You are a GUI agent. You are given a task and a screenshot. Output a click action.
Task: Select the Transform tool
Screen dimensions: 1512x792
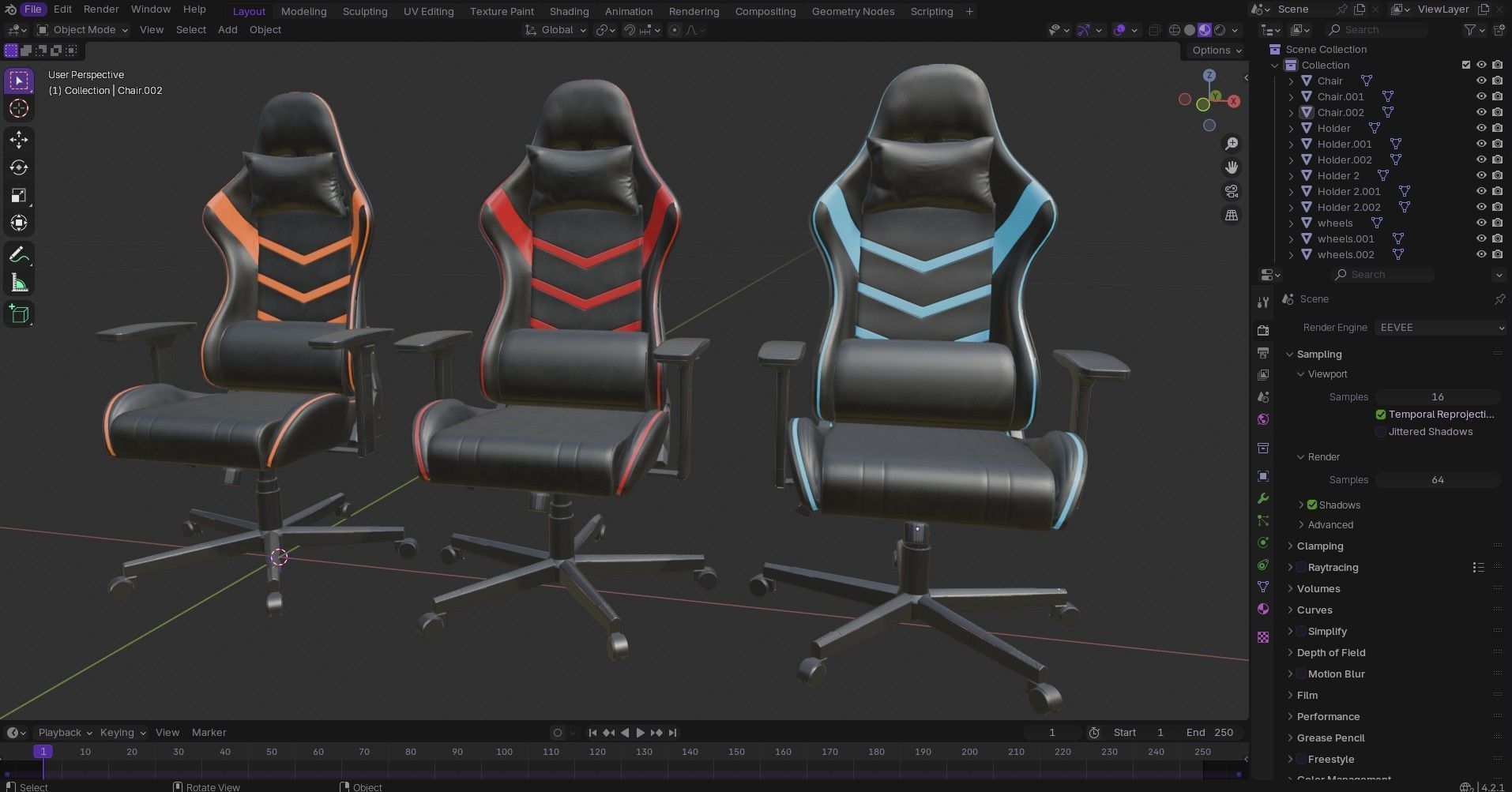19,223
